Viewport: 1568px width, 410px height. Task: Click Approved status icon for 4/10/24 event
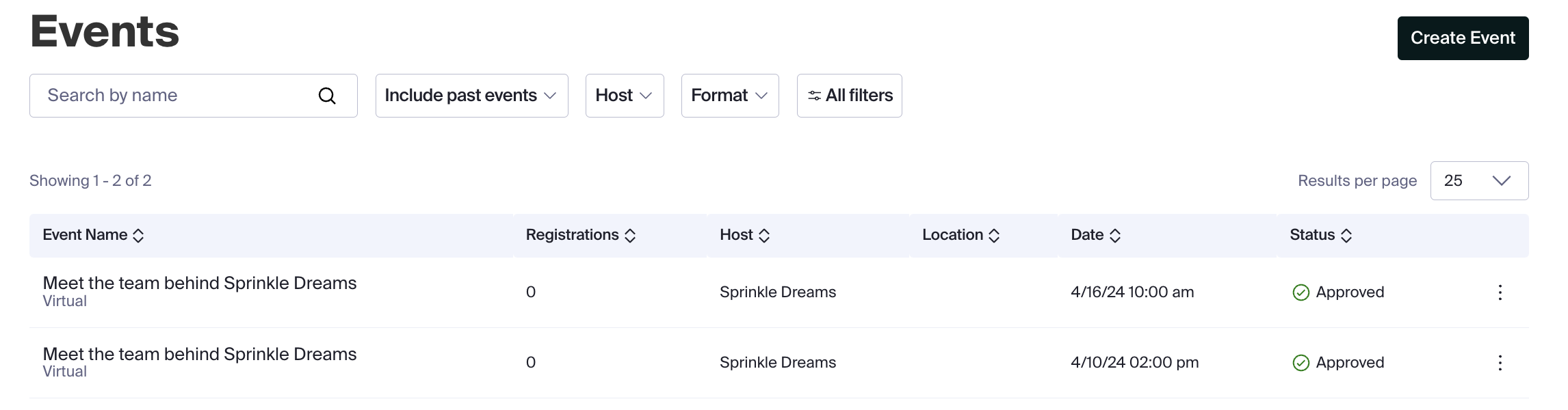[x=1301, y=363]
